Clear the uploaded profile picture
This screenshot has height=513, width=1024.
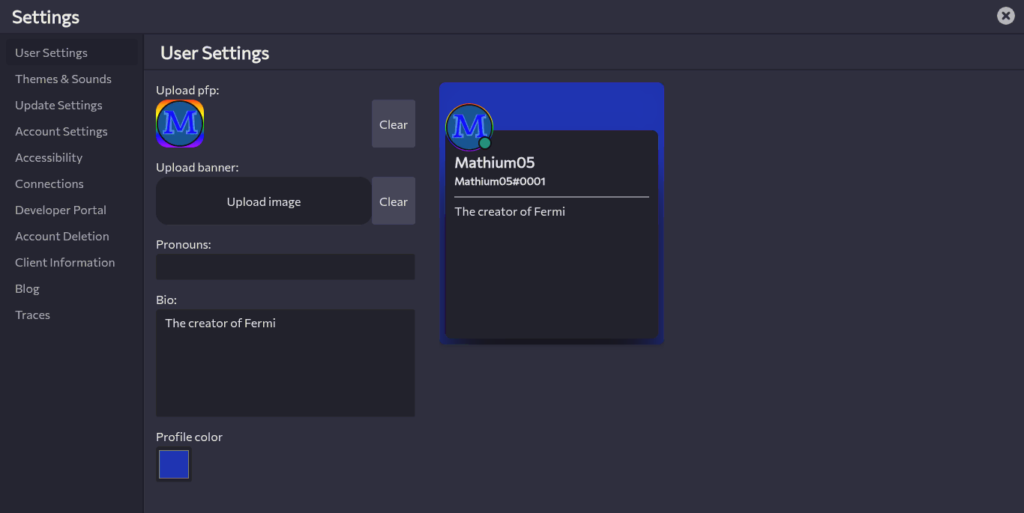tap(393, 125)
